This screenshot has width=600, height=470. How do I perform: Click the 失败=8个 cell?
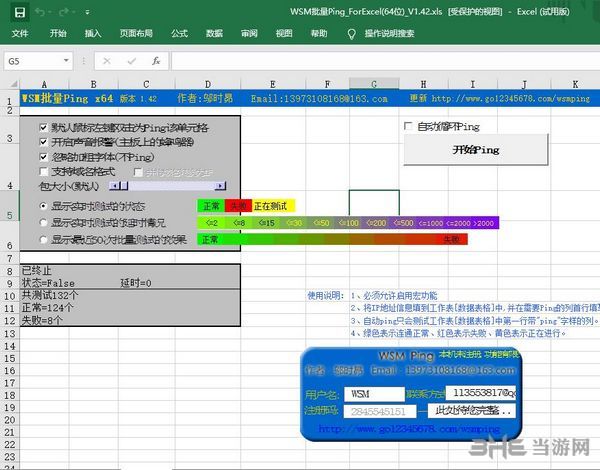point(42,320)
